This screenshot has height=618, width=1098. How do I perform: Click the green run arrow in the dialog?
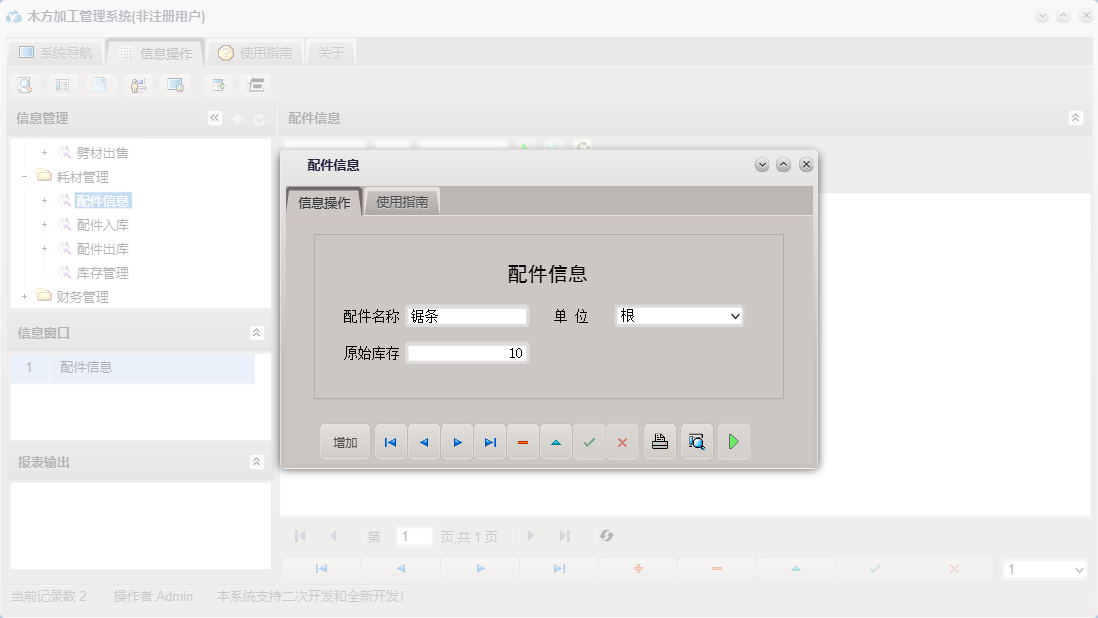(734, 441)
